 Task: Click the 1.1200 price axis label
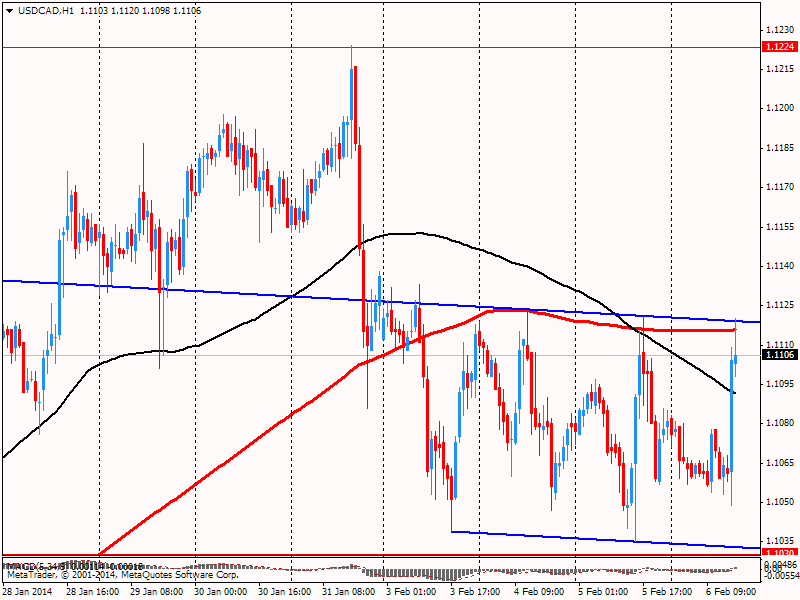point(780,108)
